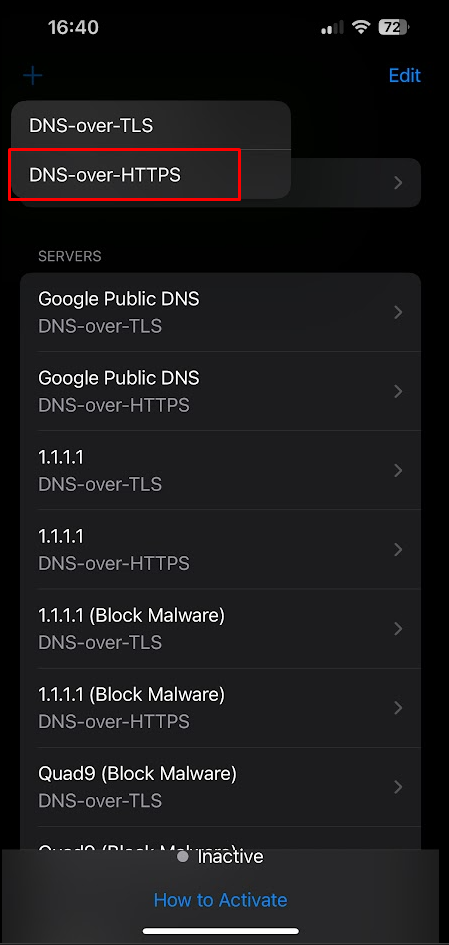Viewport: 449px width, 945px height.
Task: Select Quad9 (Block Malware) DNS-over-TLS server
Action: tap(221, 786)
